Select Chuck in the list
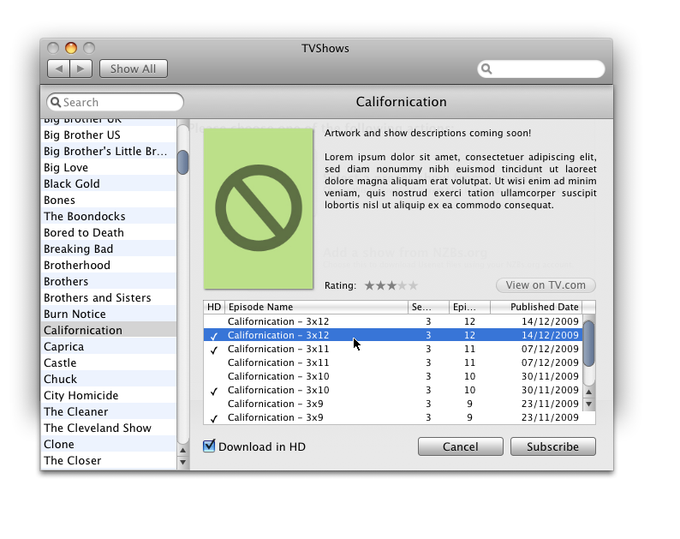The image size is (680, 539). [x=109, y=379]
